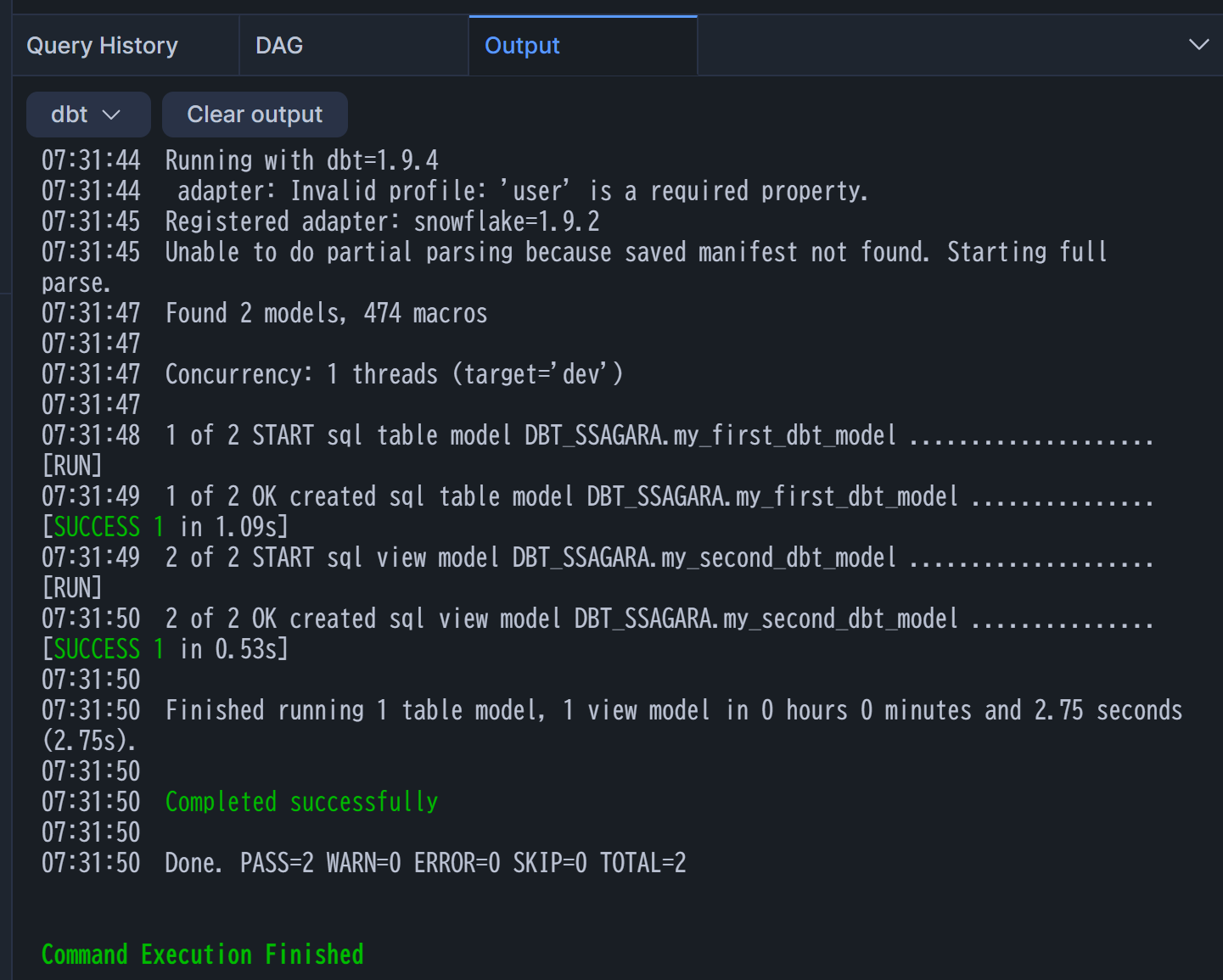Click the 'Running with dbt=1.9.4' log line

(x=301, y=160)
